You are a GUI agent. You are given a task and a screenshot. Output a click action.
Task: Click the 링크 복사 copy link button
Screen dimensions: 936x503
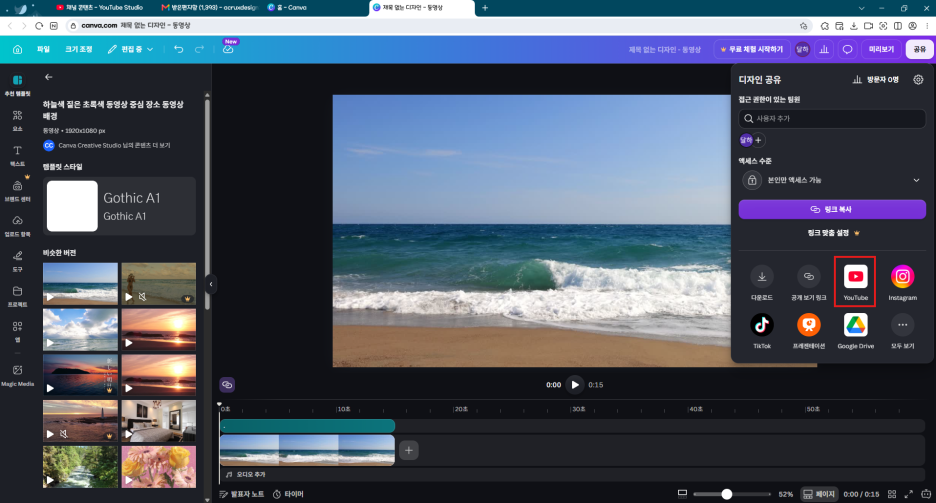point(832,209)
